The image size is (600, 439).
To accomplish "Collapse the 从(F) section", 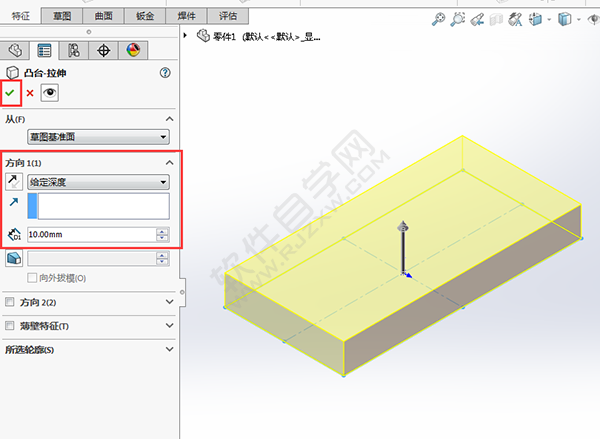I will (x=170, y=119).
